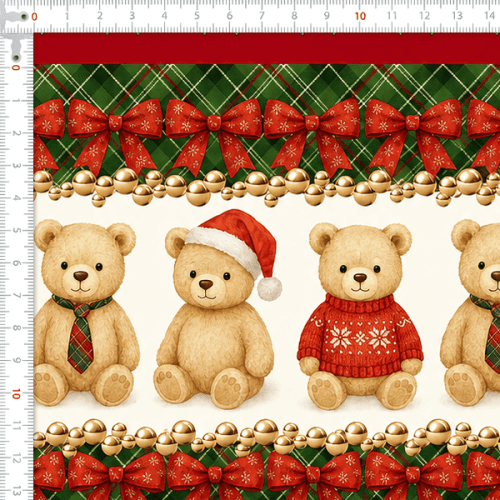
Task: Click number 3 on the vertical ruler
Action: [16, 166]
